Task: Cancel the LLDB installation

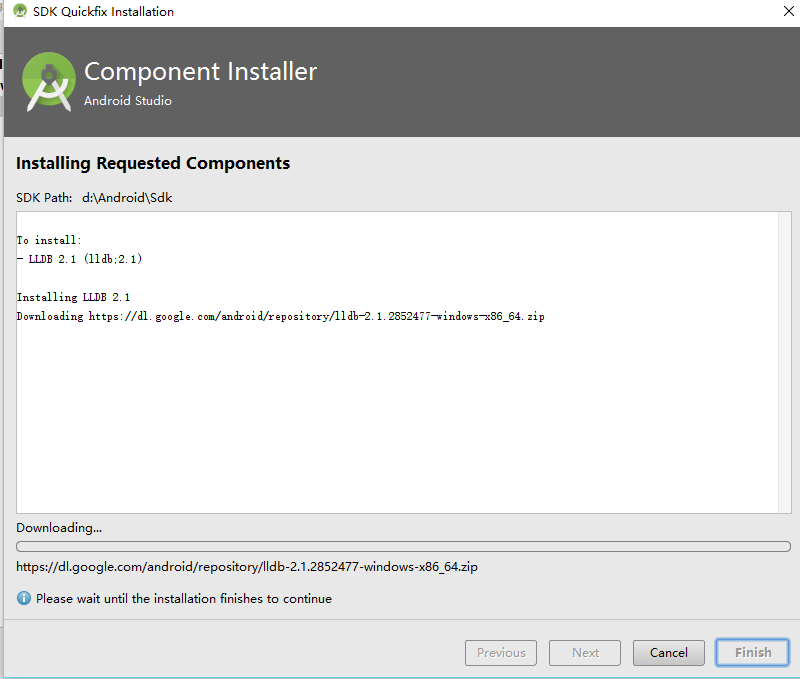Action: tap(668, 652)
